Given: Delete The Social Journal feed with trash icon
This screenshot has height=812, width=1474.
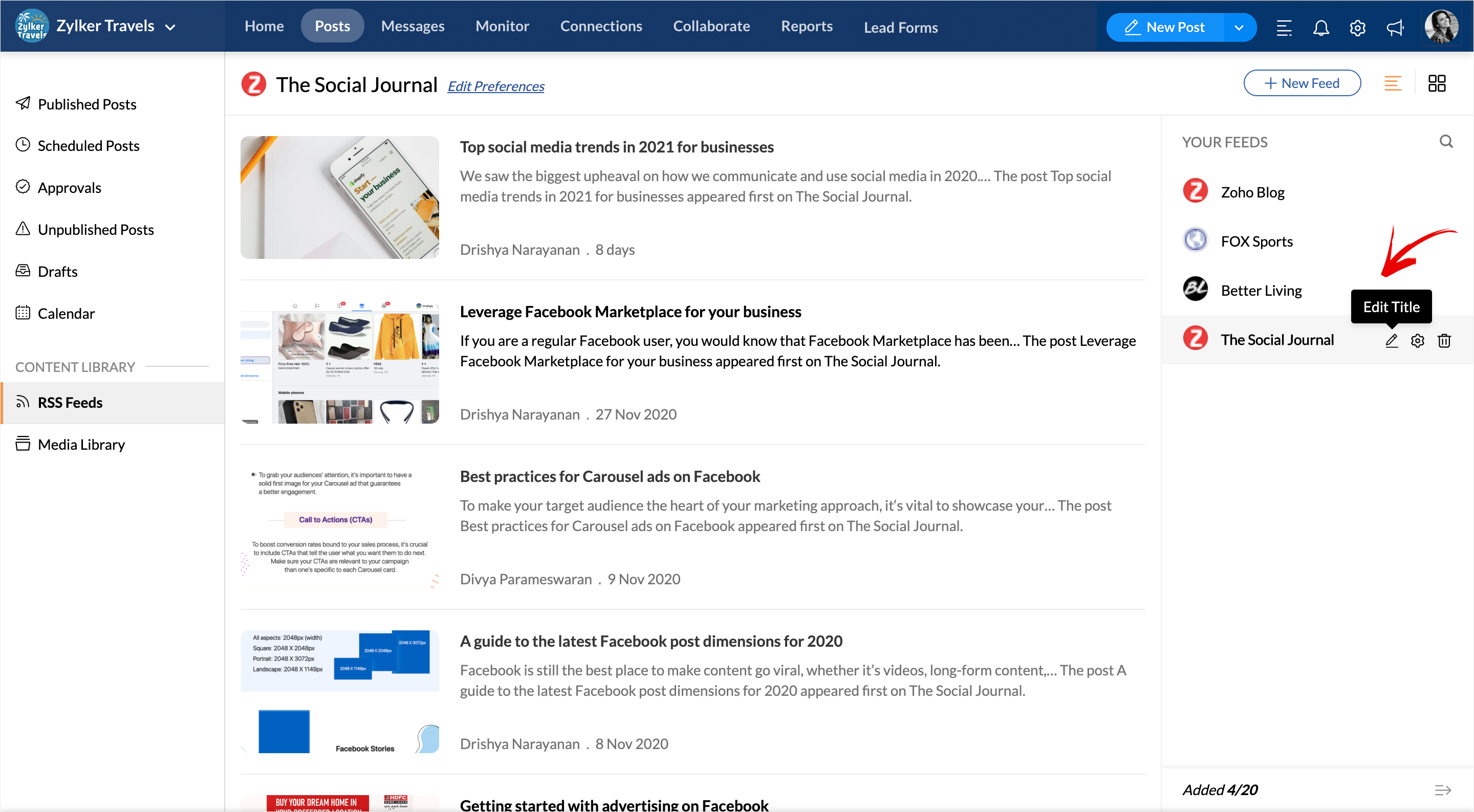Looking at the screenshot, I should 1444,340.
